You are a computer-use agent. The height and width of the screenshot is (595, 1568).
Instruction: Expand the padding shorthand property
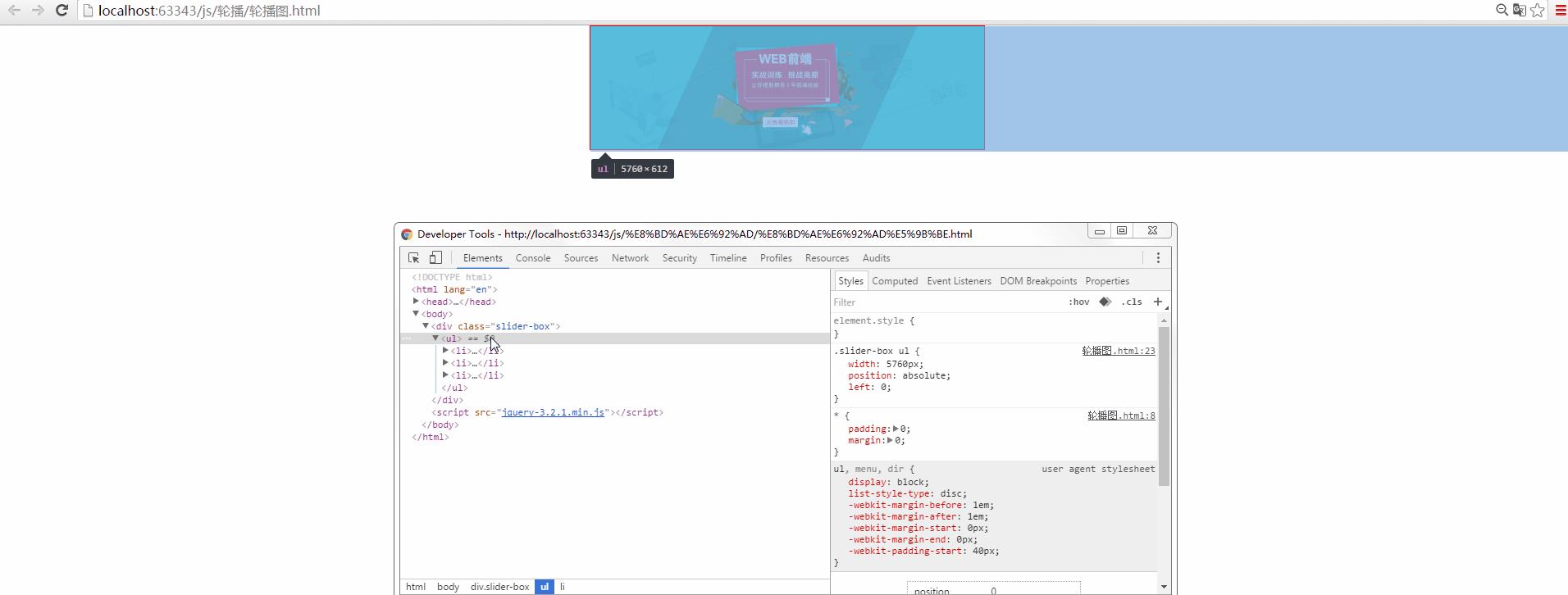coord(896,429)
